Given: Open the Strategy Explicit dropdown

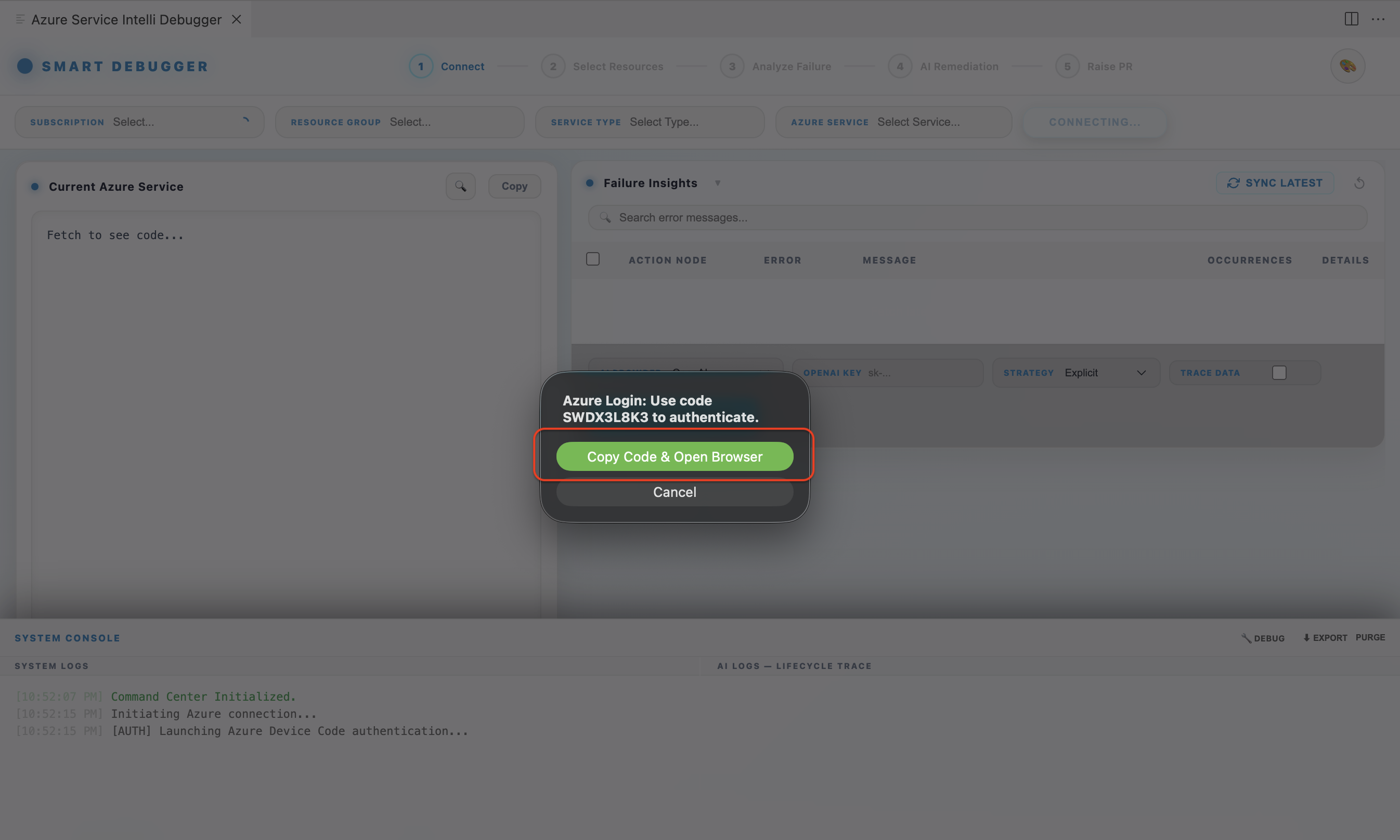Looking at the screenshot, I should [1076, 373].
